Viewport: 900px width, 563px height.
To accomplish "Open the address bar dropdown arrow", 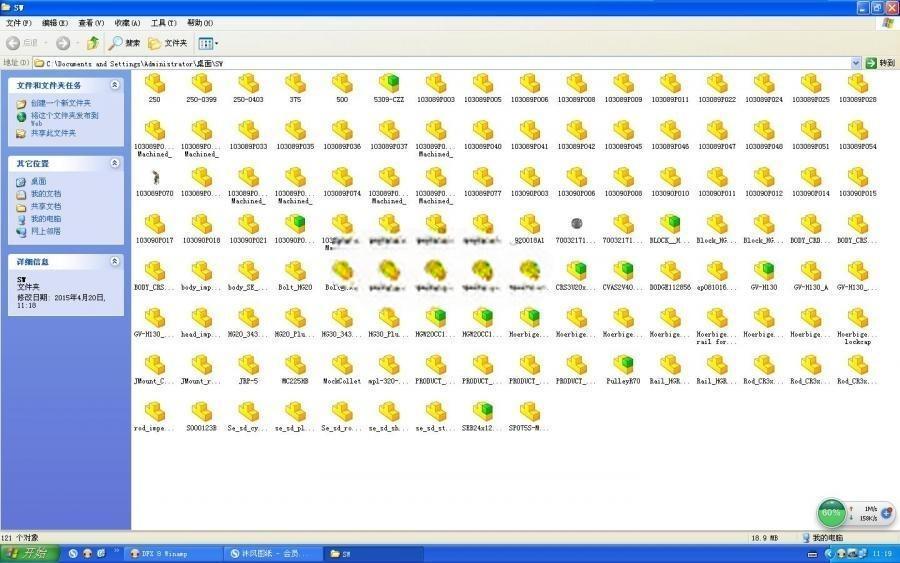I will [856, 63].
